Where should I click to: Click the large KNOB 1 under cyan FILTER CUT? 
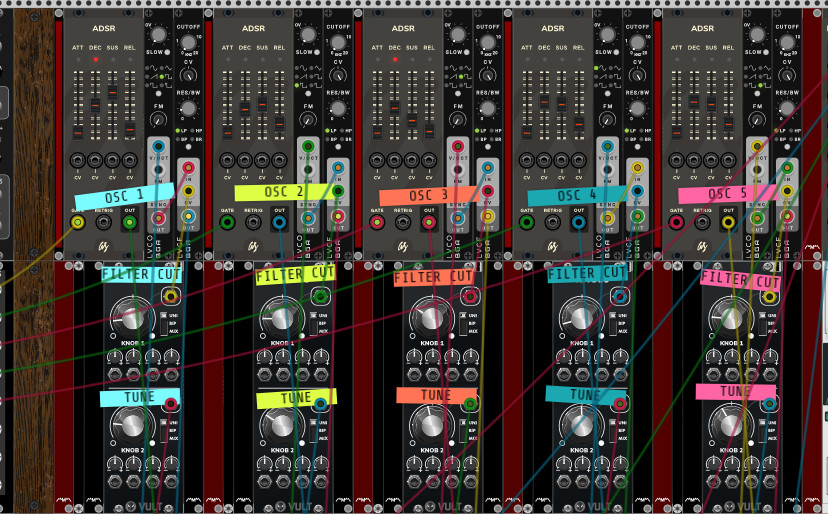132,317
